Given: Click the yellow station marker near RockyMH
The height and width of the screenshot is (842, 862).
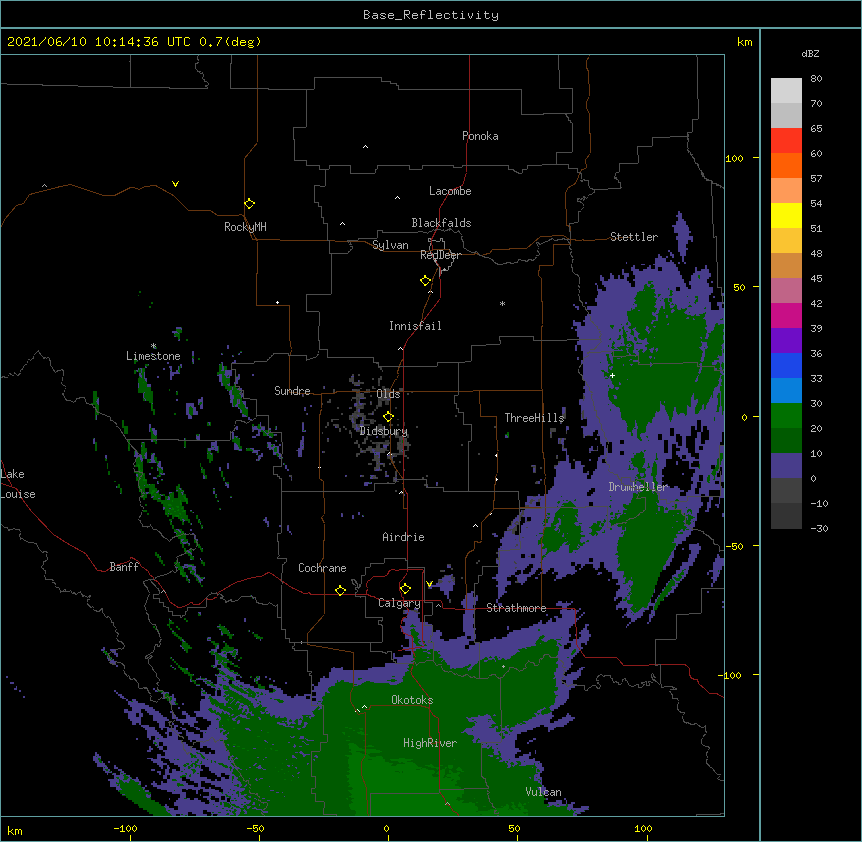Looking at the screenshot, I should click(250, 204).
